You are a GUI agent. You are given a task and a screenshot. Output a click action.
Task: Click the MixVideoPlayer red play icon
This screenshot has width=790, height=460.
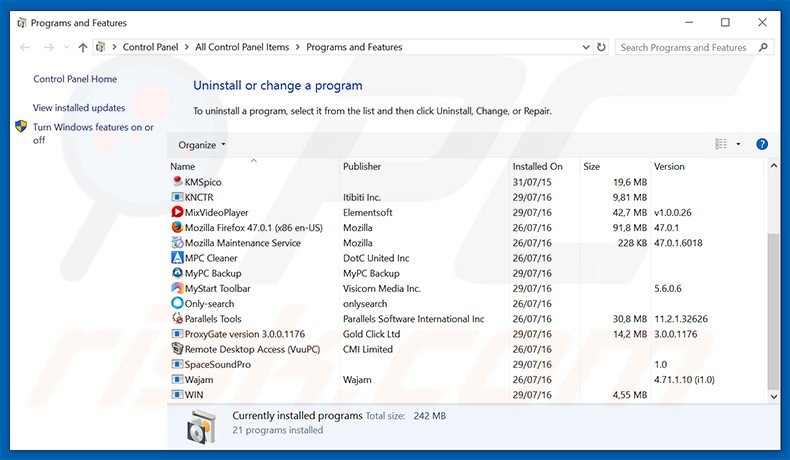click(177, 213)
